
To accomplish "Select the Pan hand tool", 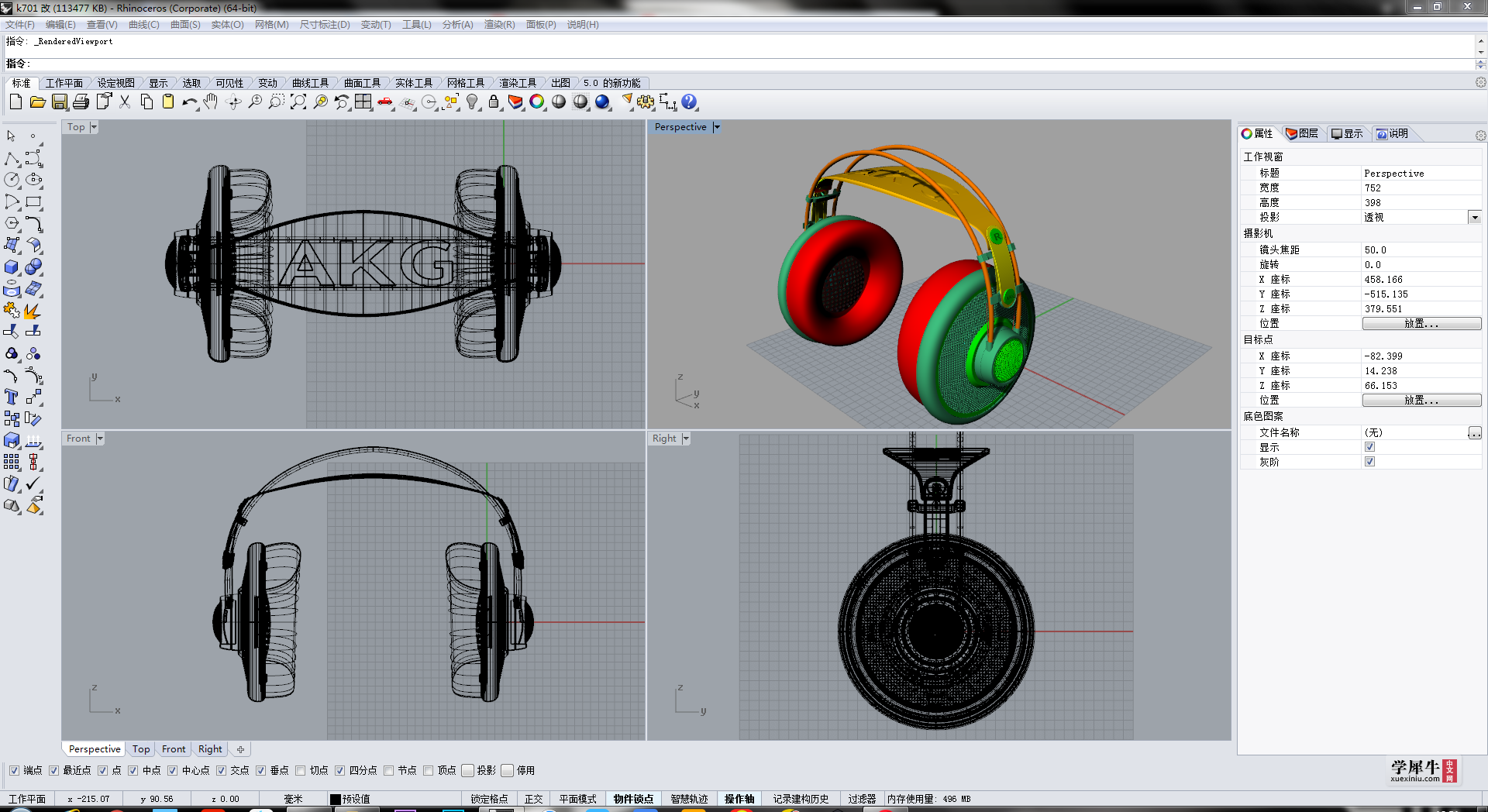I will (211, 101).
